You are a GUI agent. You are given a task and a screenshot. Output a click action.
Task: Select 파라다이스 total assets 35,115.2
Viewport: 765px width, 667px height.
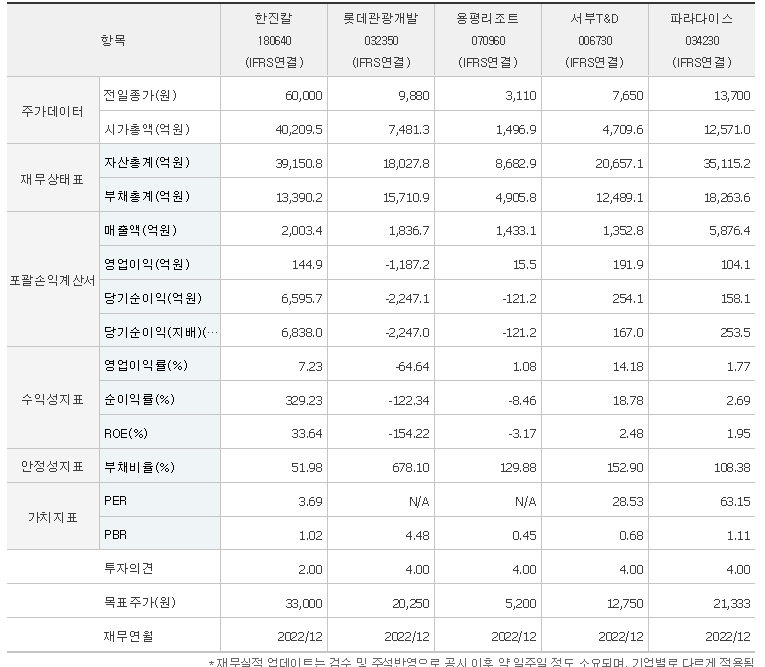tap(727, 163)
